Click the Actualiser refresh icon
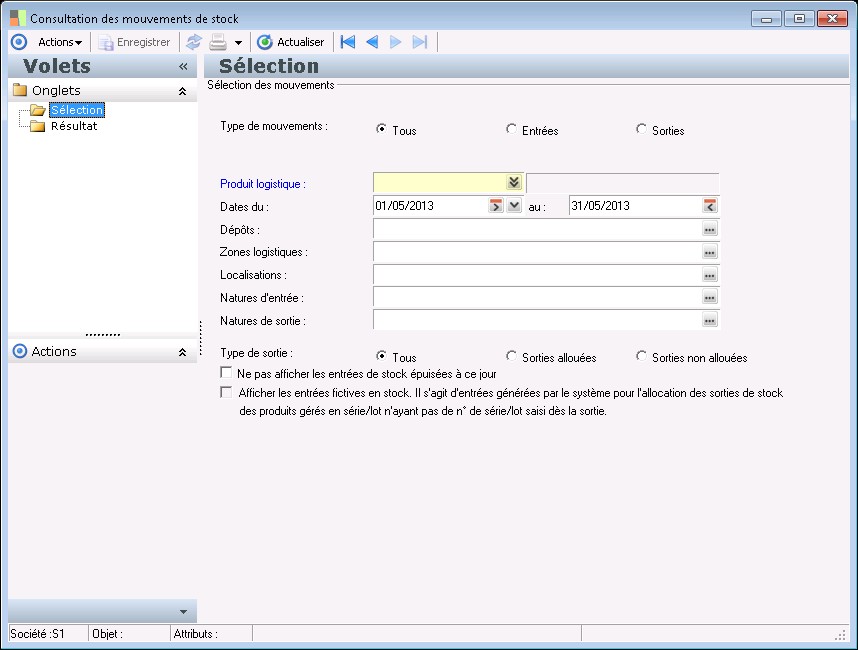The width and height of the screenshot is (858, 650). (x=265, y=42)
